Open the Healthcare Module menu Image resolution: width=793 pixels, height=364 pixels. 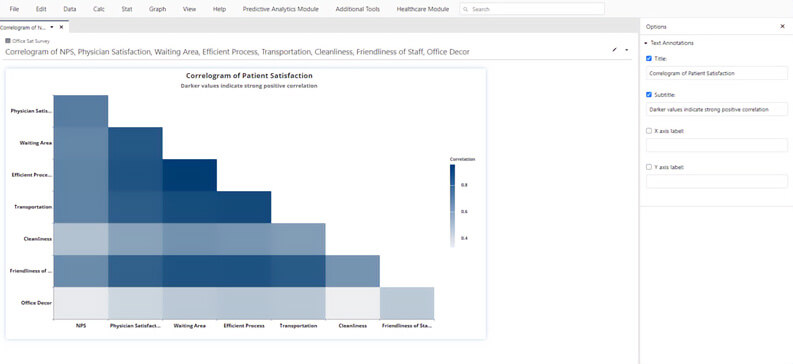[423, 9]
